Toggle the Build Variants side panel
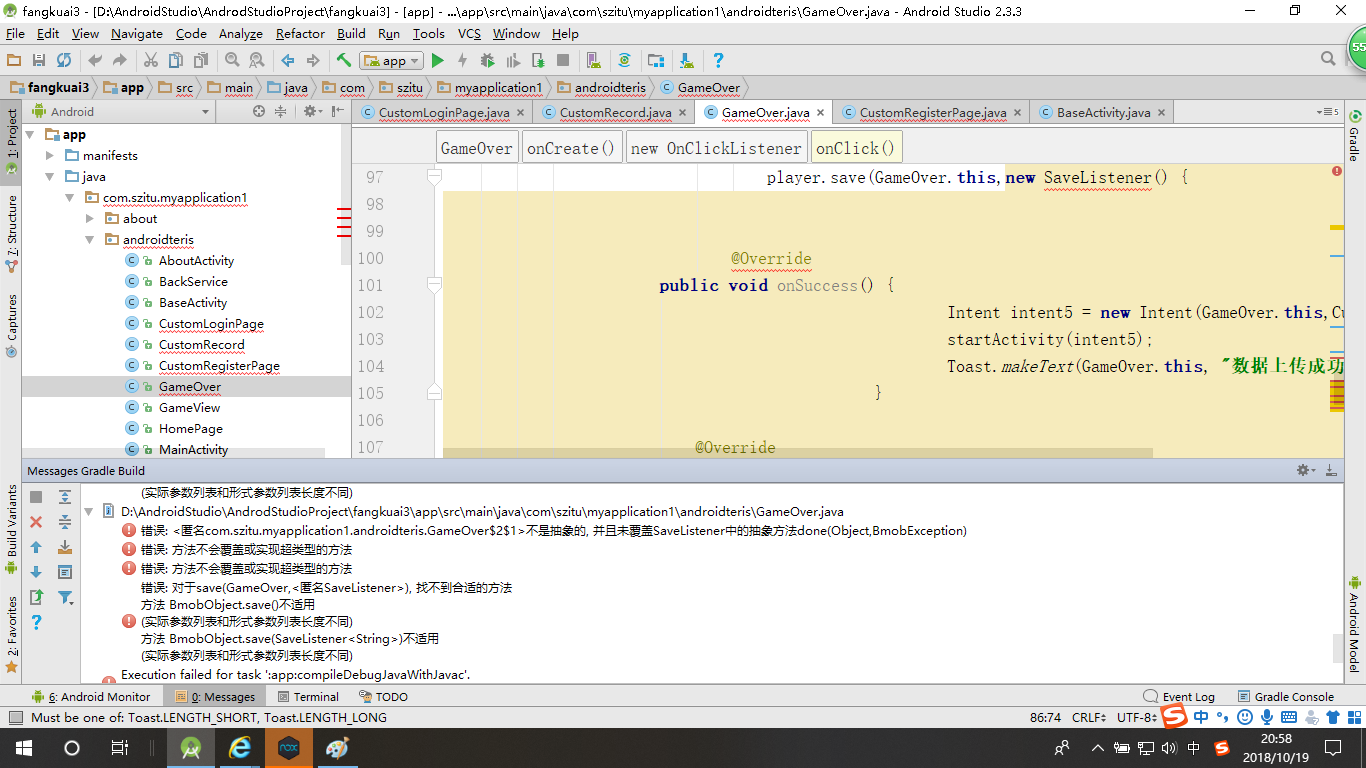 pyautogui.click(x=12, y=529)
